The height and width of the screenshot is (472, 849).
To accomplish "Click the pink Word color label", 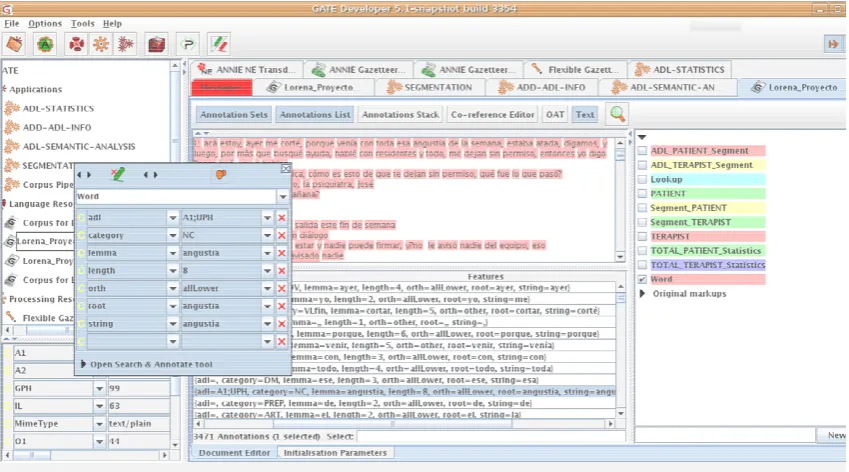I will pos(707,279).
